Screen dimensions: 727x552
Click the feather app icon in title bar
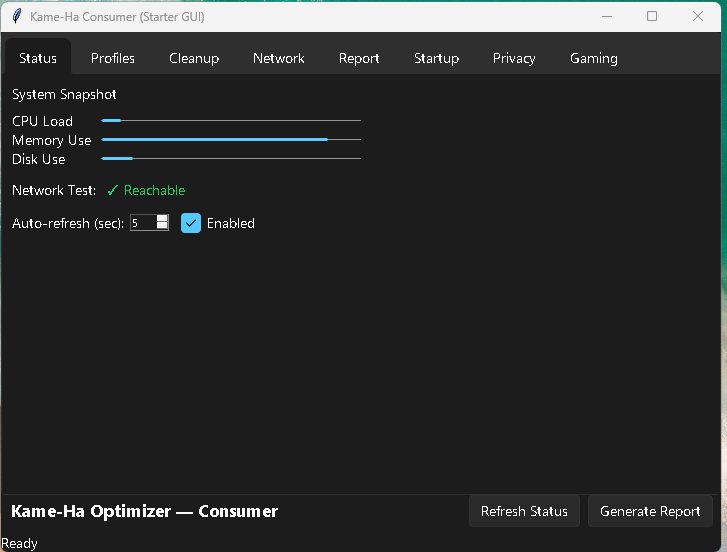pyautogui.click(x=17, y=16)
